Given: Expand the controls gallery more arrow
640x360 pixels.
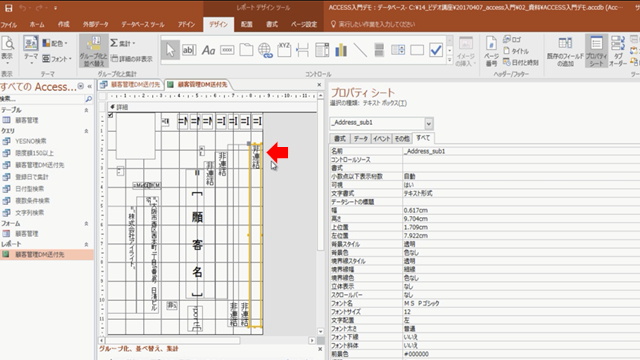Looking at the screenshot, I should 450,60.
